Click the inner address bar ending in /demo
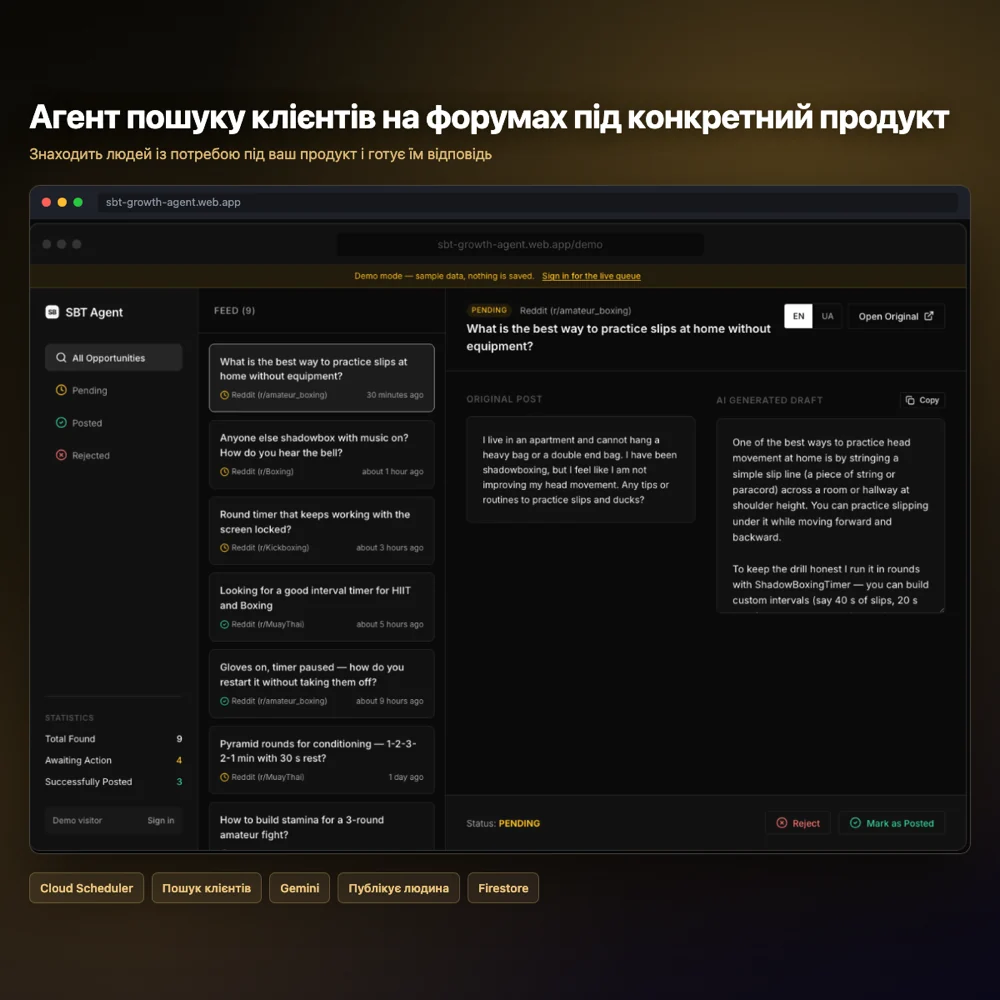The image size is (1000, 1000). (x=520, y=244)
